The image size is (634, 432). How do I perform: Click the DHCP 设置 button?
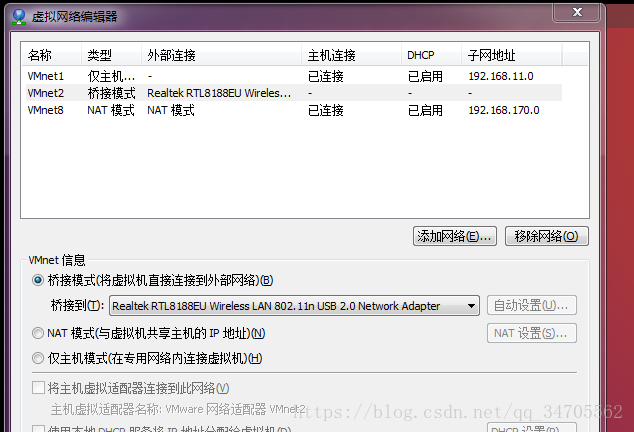point(532,428)
